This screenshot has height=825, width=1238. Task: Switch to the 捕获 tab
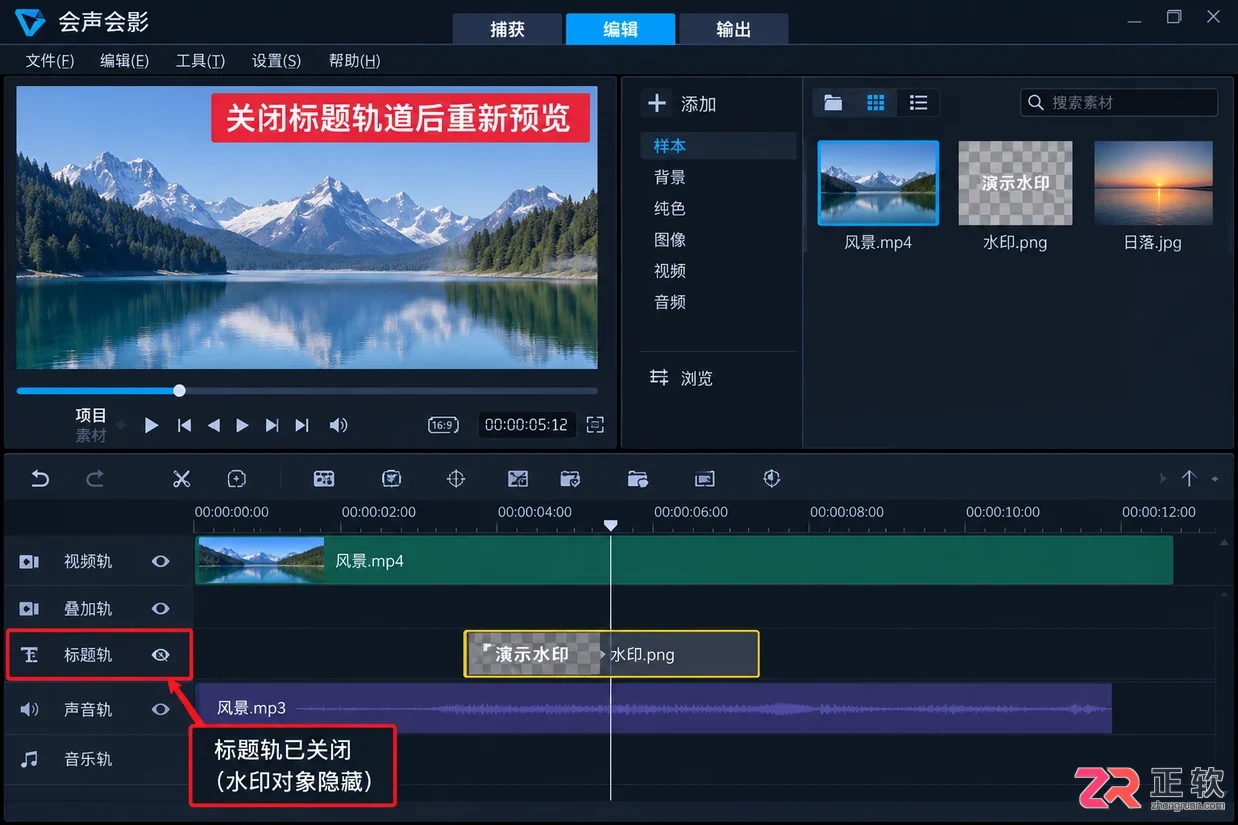coord(507,29)
